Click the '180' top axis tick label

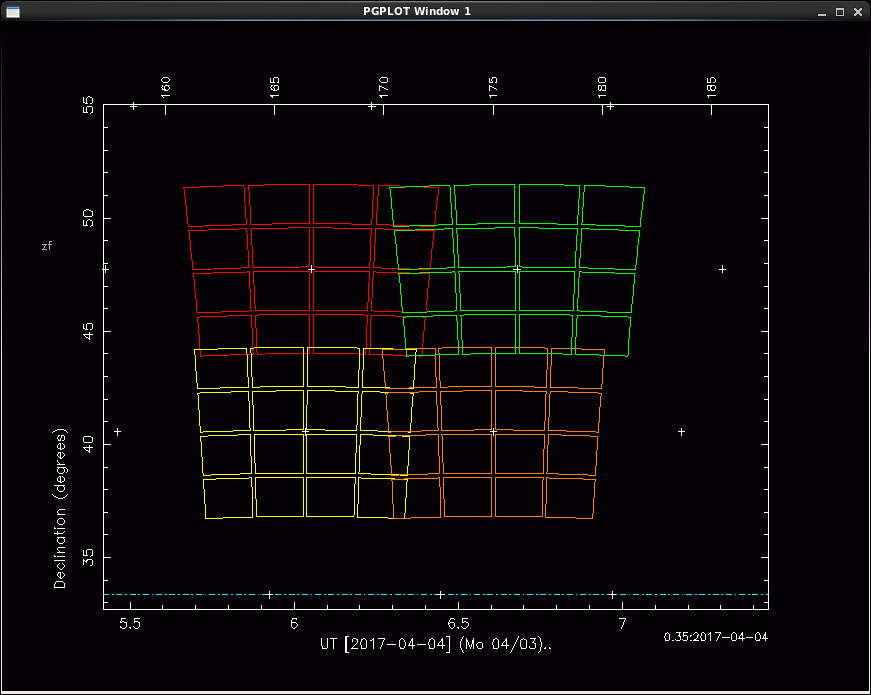pos(602,87)
